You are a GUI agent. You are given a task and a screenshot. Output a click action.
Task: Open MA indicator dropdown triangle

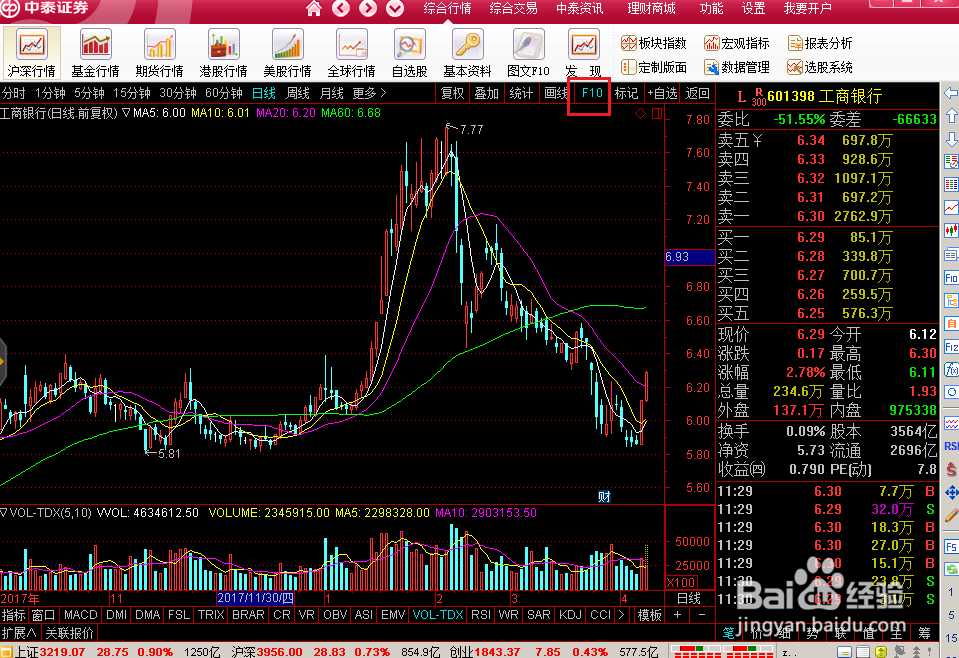click(x=126, y=113)
